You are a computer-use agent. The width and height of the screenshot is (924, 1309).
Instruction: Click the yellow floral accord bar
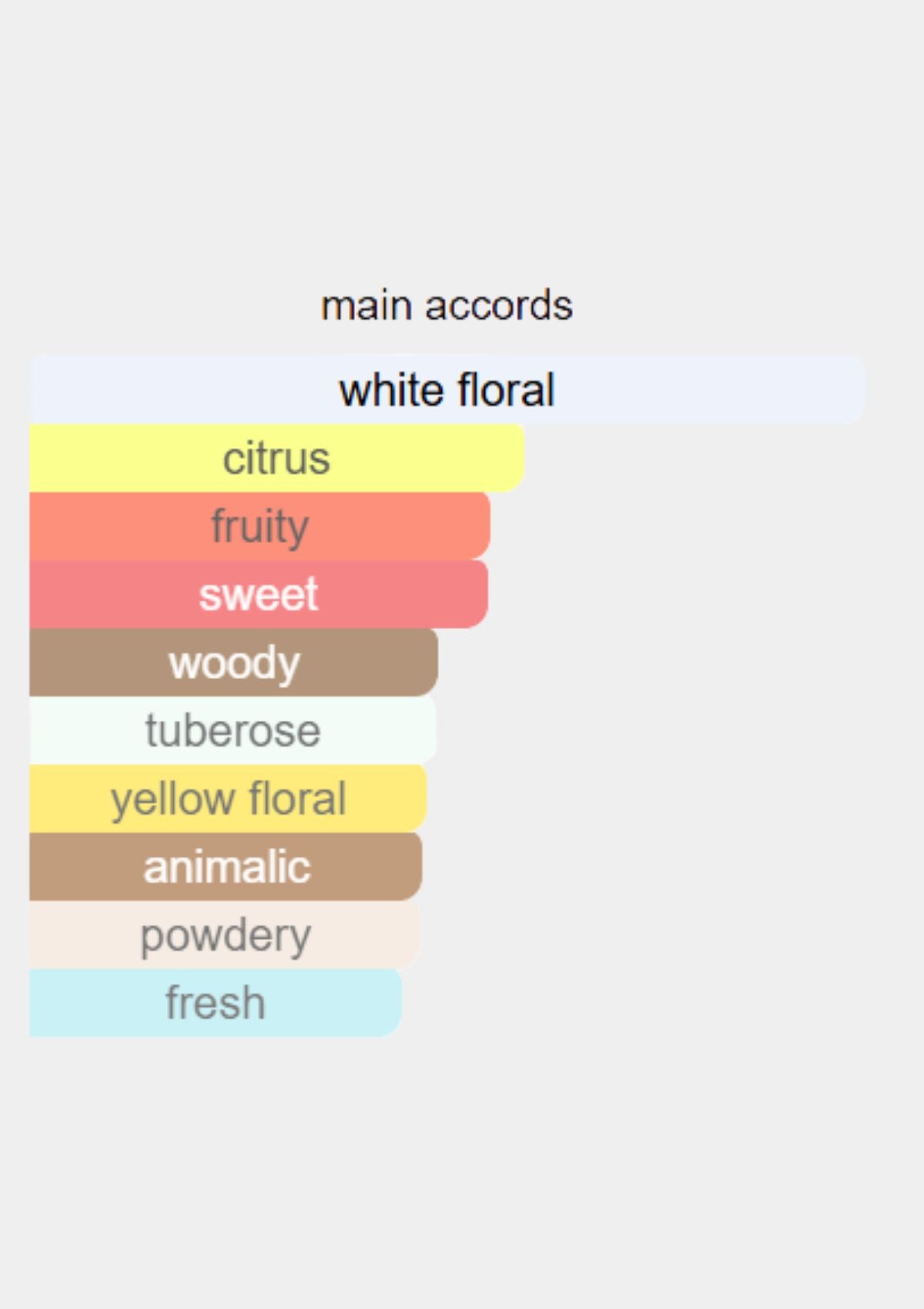pos(228,798)
